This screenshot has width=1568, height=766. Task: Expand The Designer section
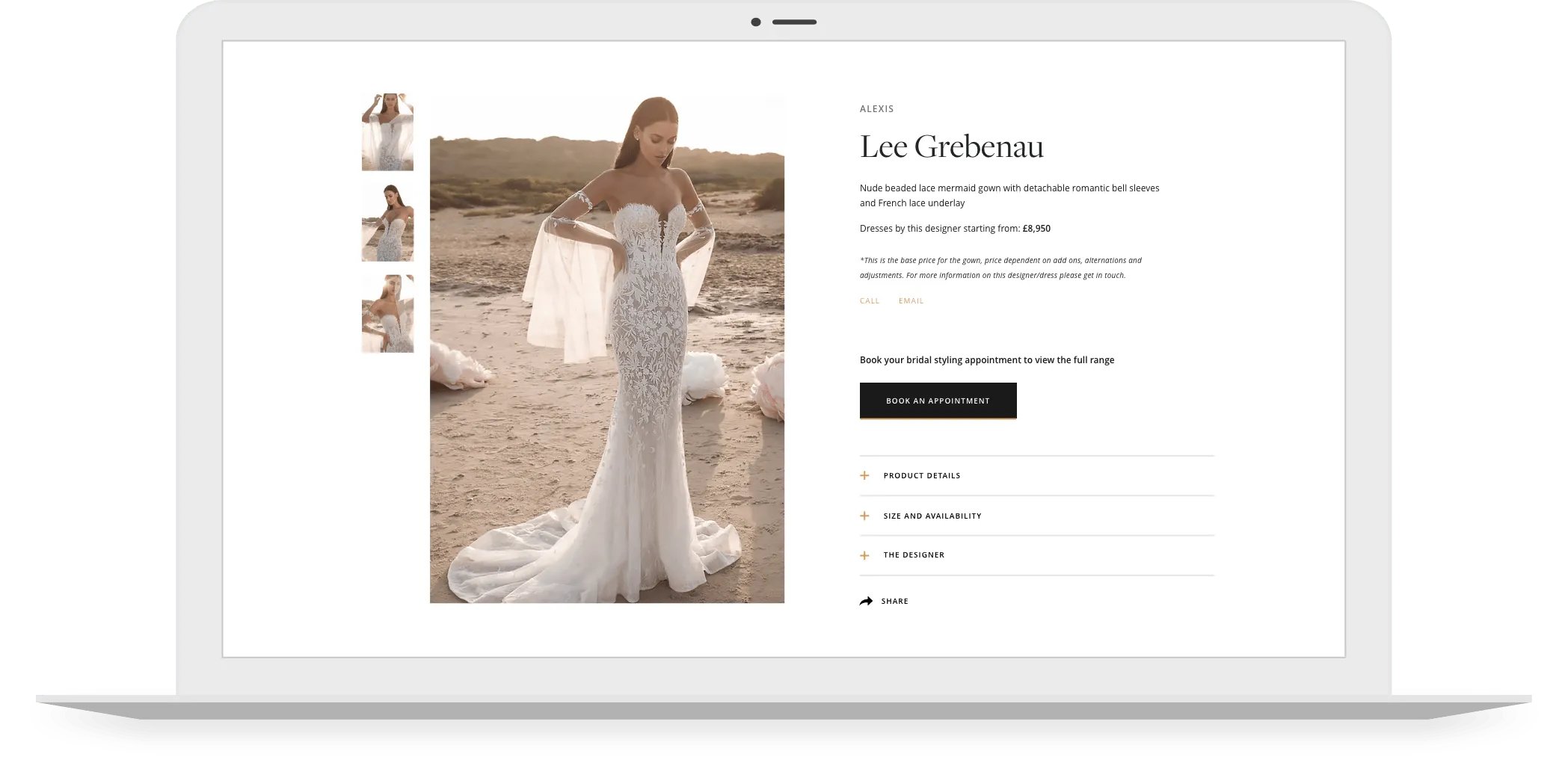pyautogui.click(x=1036, y=555)
